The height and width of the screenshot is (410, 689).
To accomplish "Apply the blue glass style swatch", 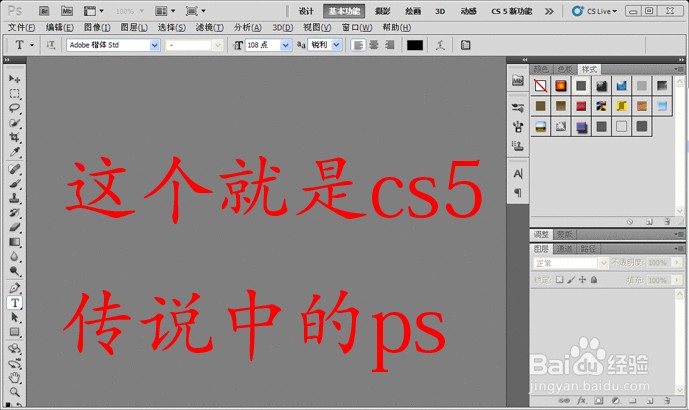I will click(x=621, y=85).
